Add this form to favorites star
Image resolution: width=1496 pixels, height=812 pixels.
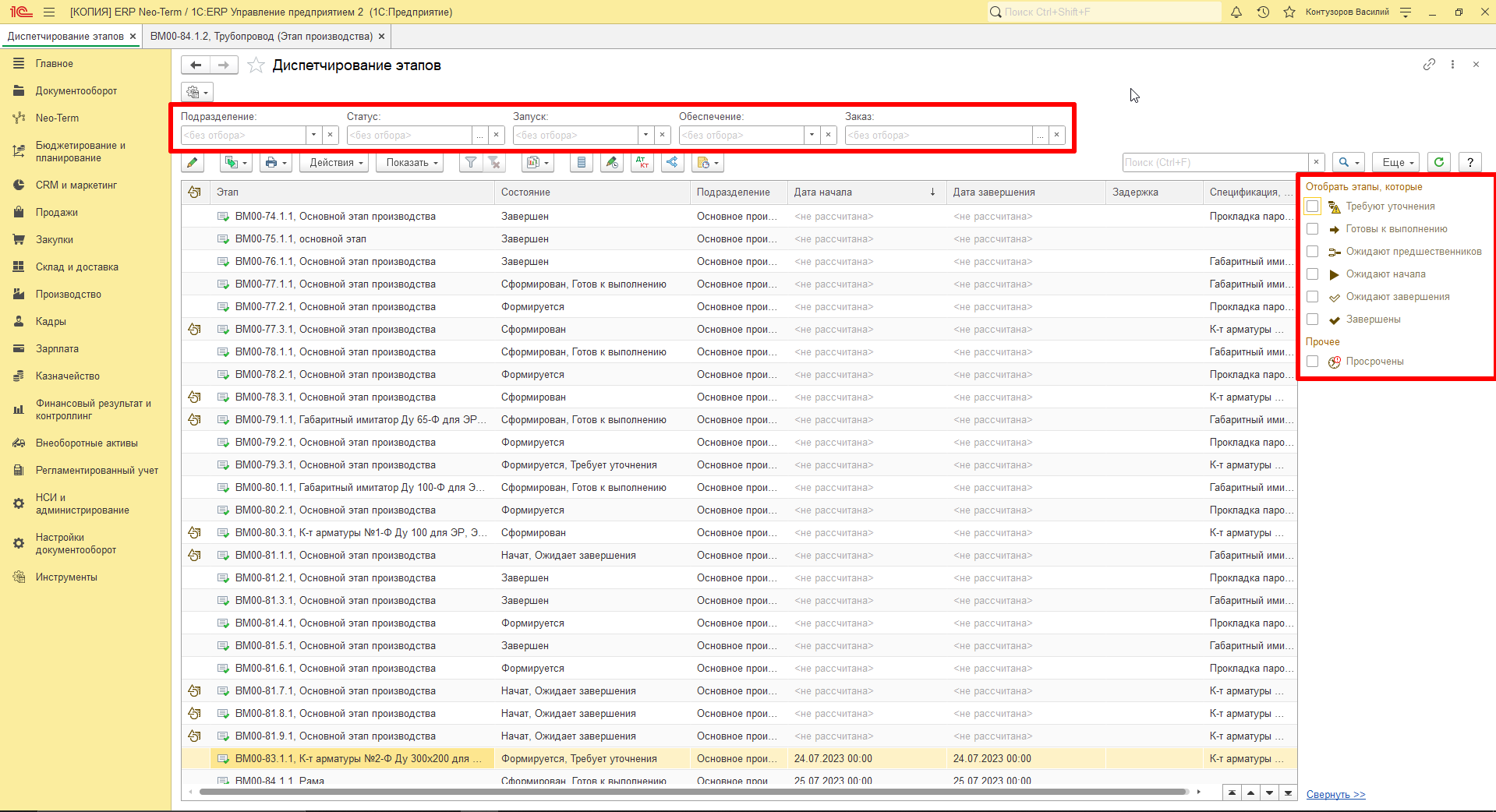256,65
